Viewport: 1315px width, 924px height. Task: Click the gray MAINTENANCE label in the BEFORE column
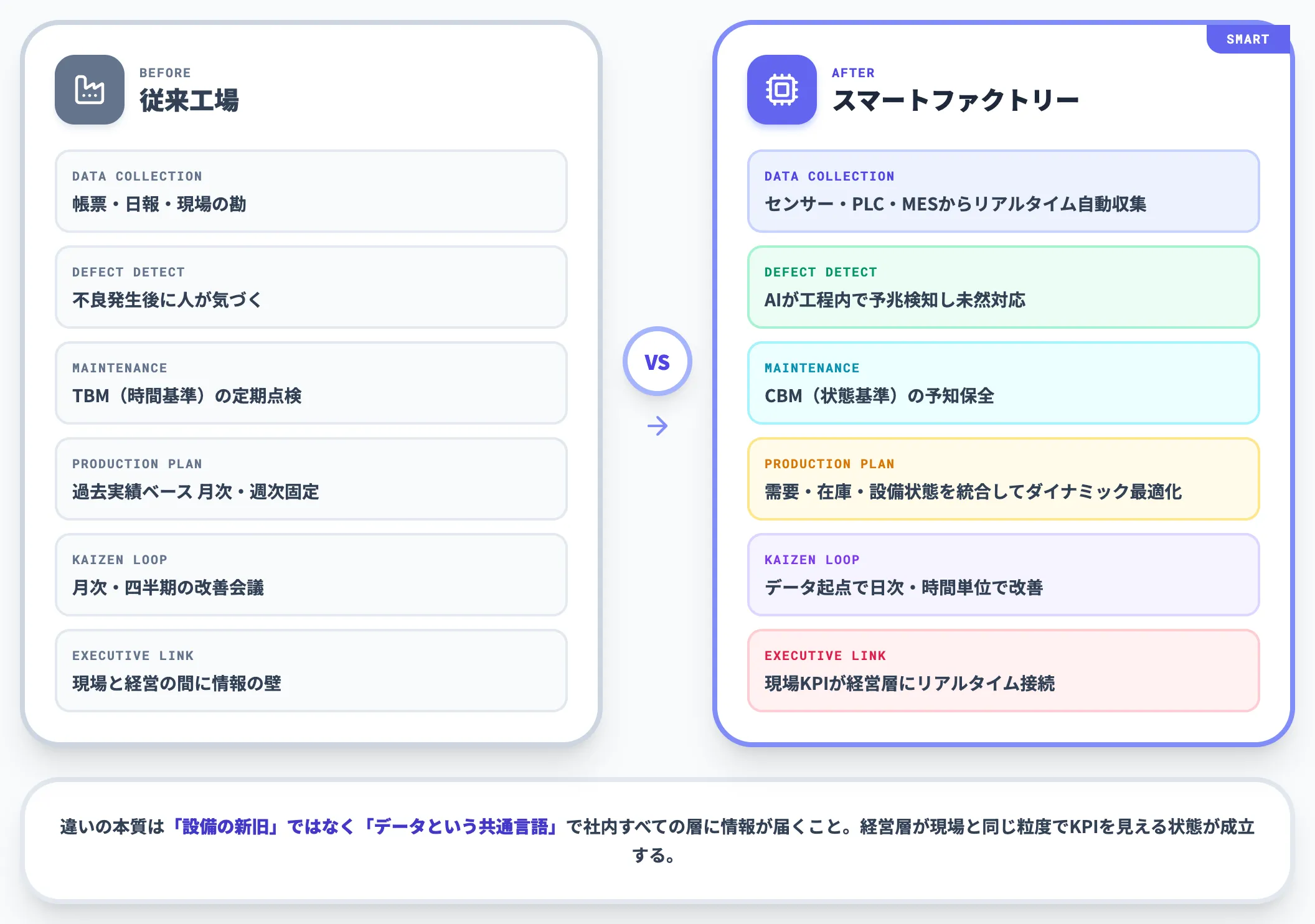120,368
